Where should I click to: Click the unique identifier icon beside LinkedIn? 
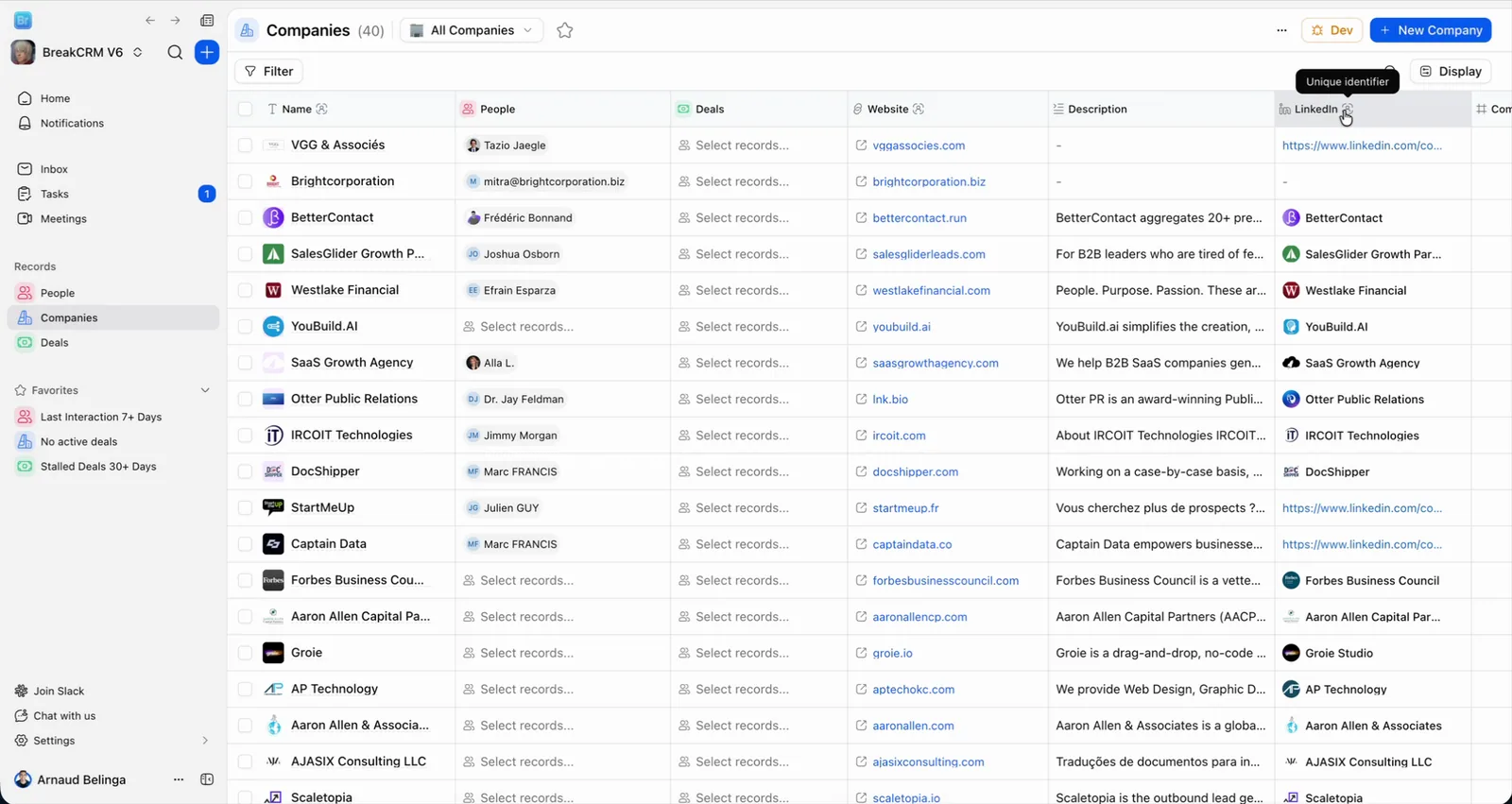coord(1348,110)
